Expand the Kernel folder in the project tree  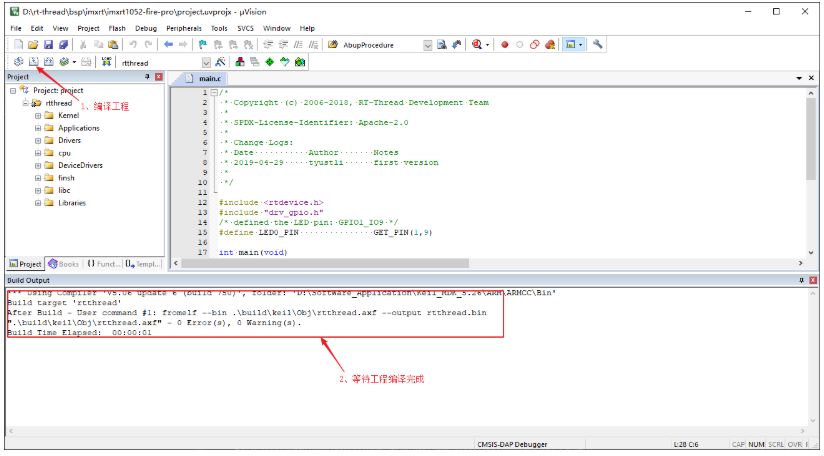38,115
